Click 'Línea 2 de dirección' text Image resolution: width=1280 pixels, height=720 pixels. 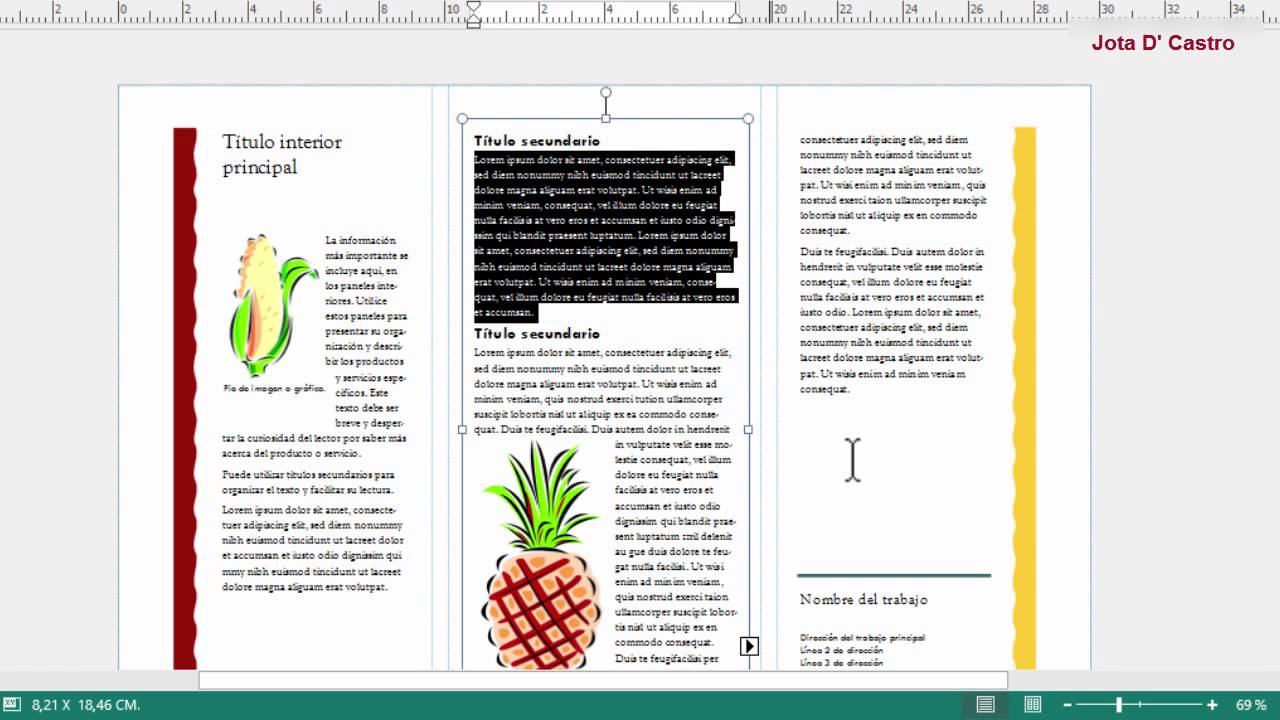841,649
